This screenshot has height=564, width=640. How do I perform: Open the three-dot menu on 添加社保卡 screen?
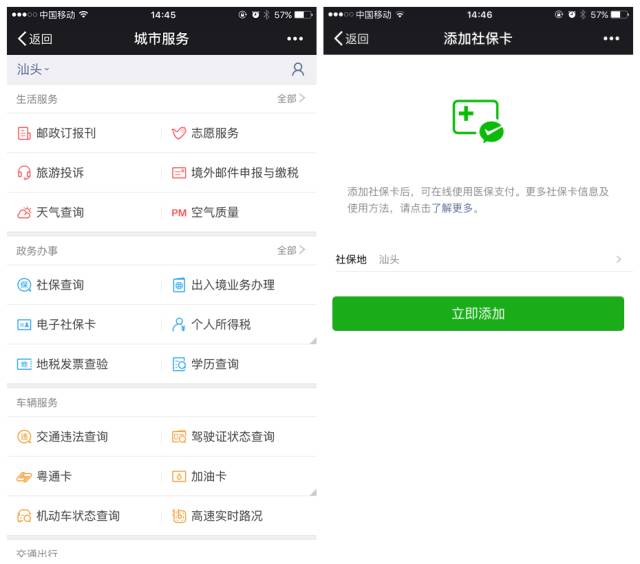(611, 39)
